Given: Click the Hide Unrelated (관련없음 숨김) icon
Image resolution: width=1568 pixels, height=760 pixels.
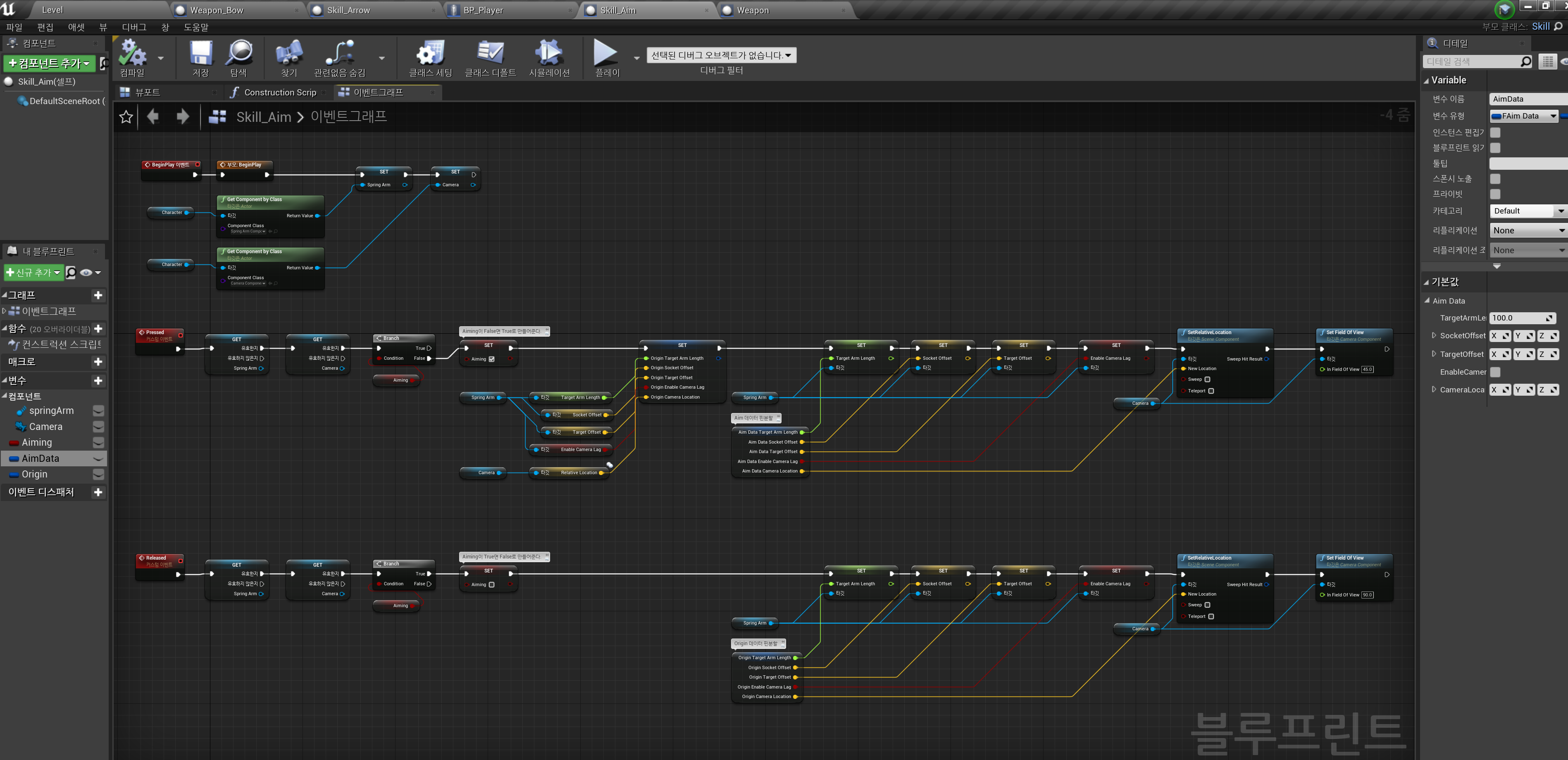Looking at the screenshot, I should pos(340,53).
